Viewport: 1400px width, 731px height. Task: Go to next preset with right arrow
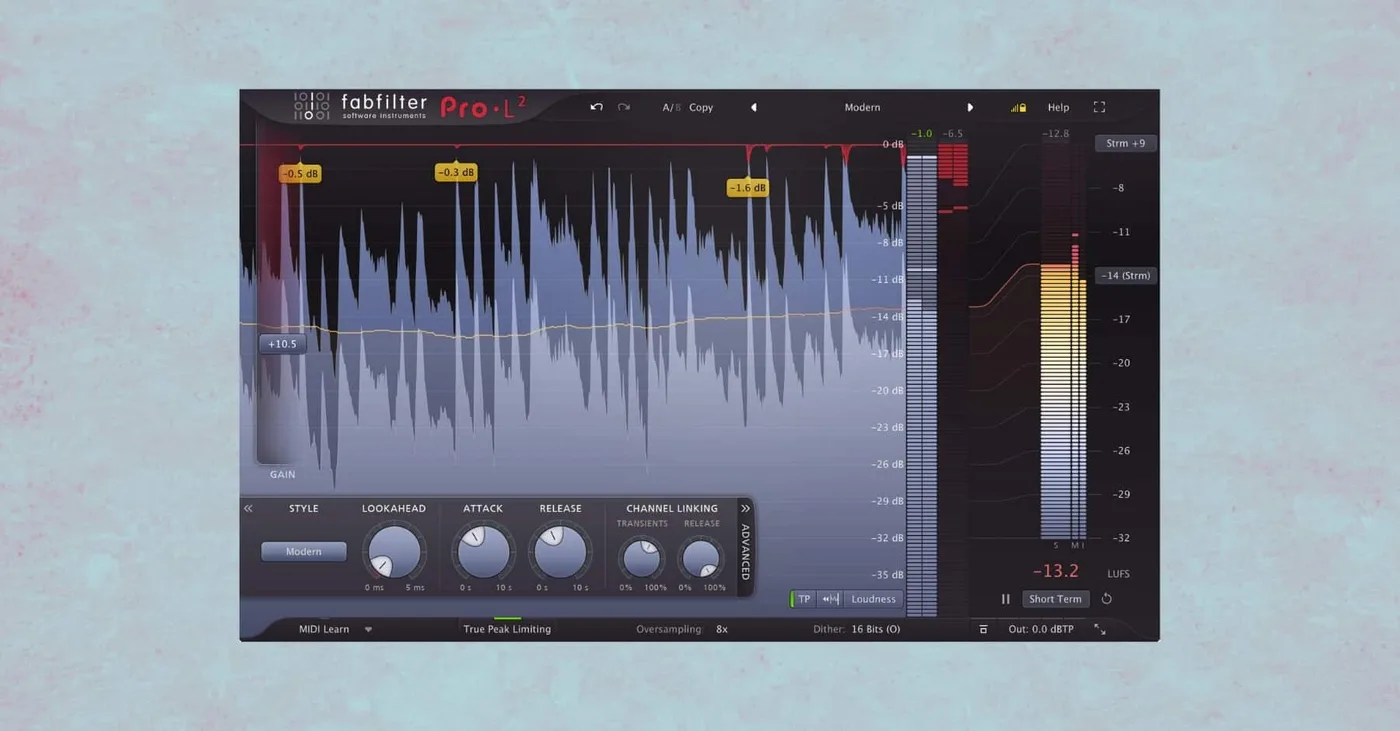click(x=969, y=107)
